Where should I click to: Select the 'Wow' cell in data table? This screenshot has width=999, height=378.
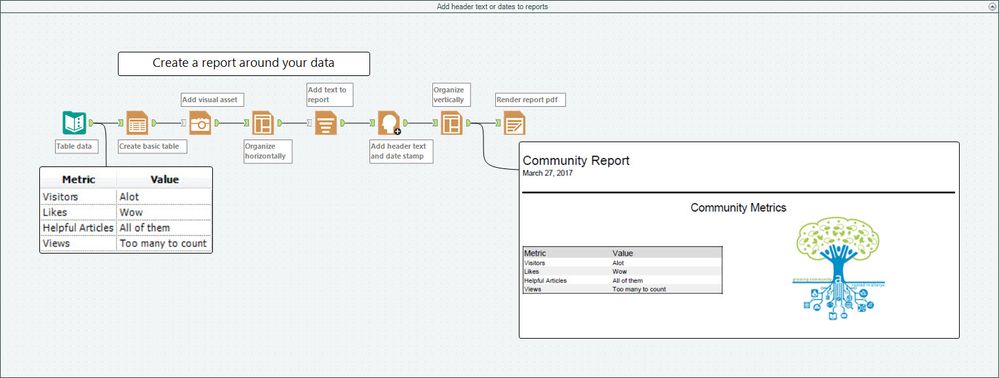coord(164,212)
